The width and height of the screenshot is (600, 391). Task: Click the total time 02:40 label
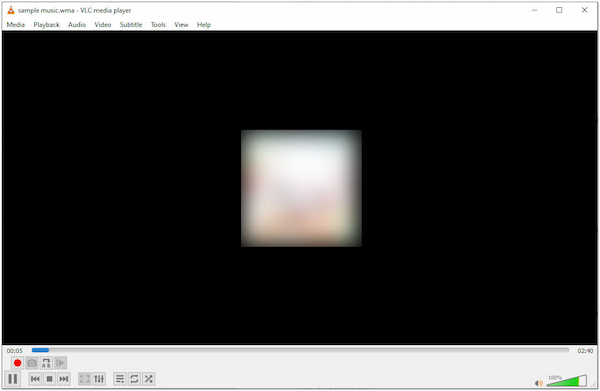(x=585, y=350)
